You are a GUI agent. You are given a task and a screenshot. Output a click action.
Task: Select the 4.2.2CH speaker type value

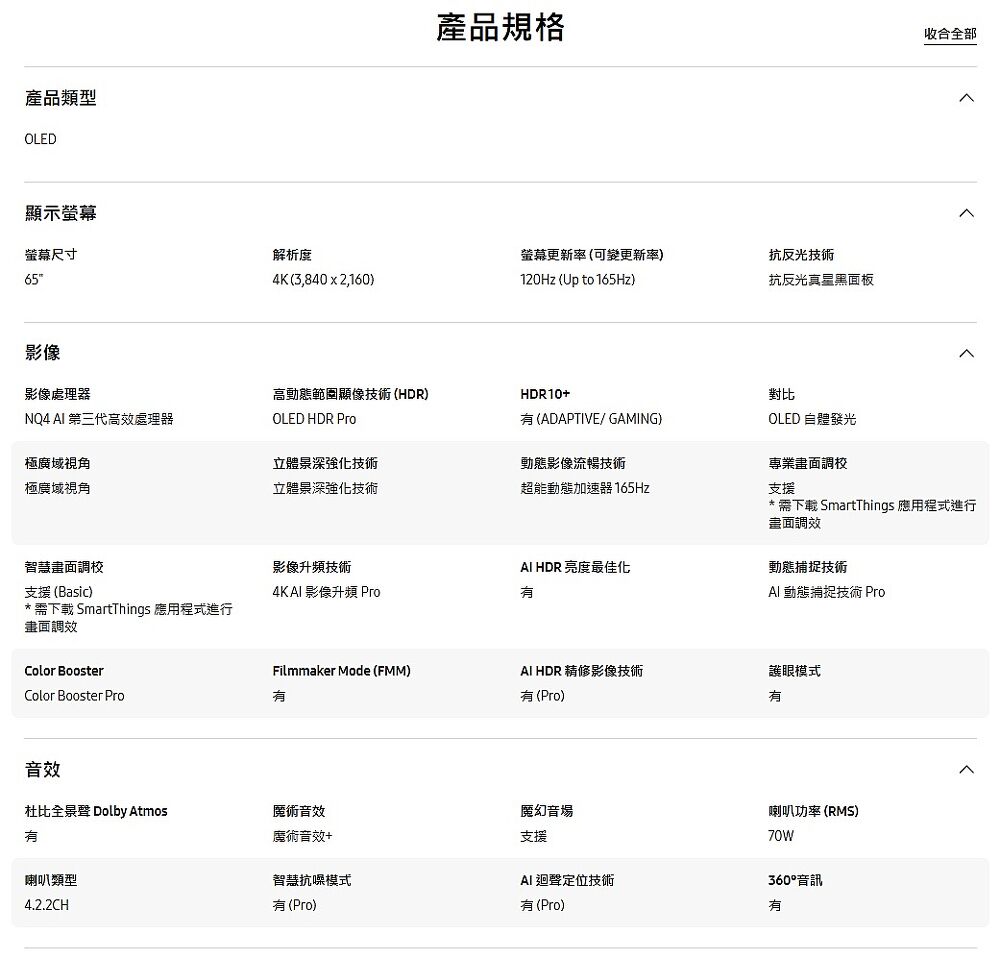point(47,905)
